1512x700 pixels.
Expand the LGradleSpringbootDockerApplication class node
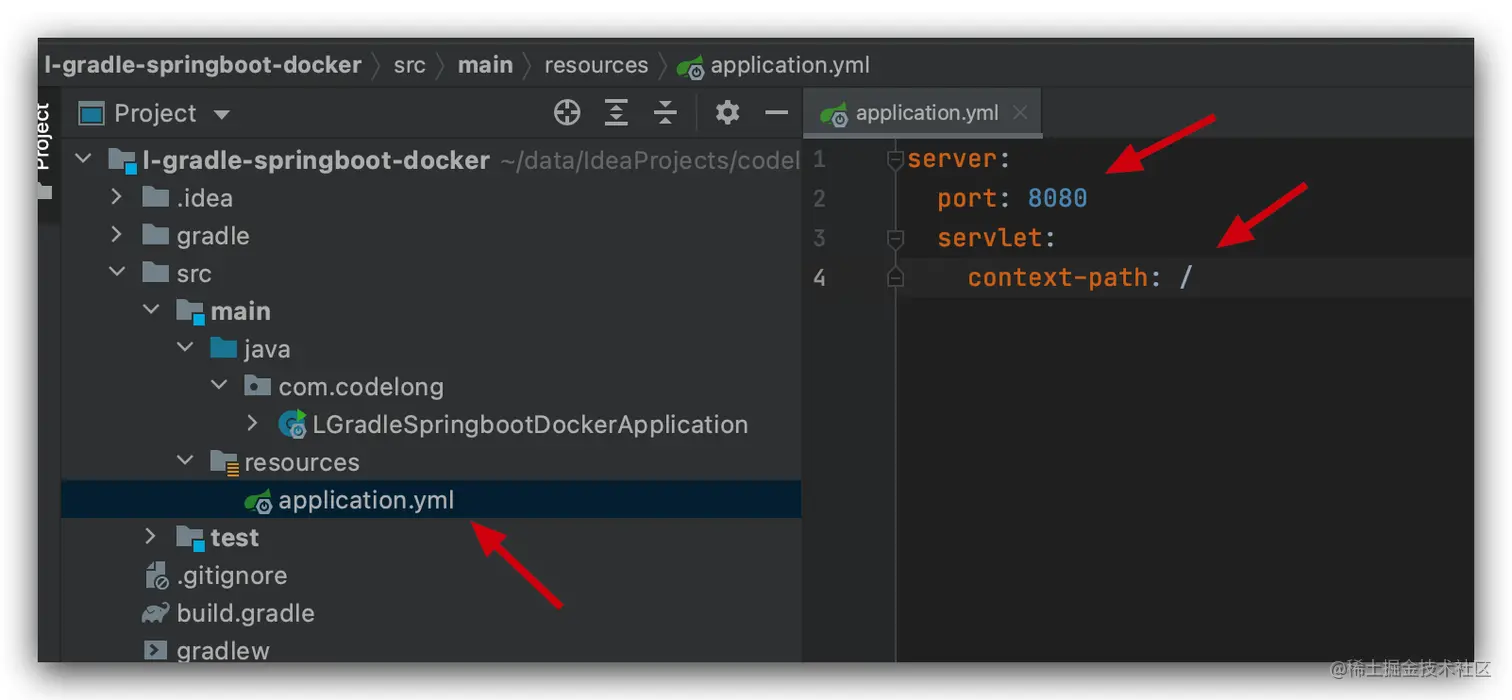pos(252,424)
